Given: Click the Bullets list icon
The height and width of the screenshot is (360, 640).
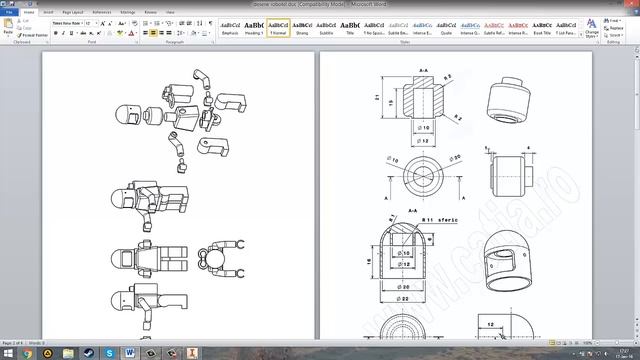Looking at the screenshot, I should tap(146, 23).
